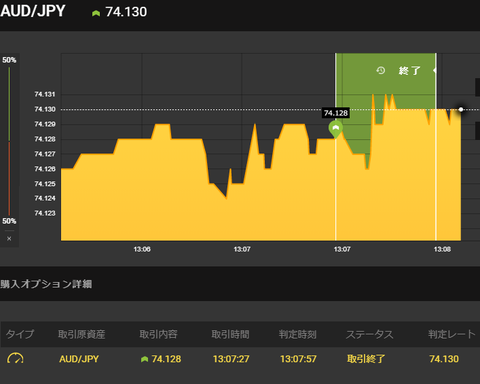
Task: Click the AUD/JPY title at top
Action: [x=33, y=11]
